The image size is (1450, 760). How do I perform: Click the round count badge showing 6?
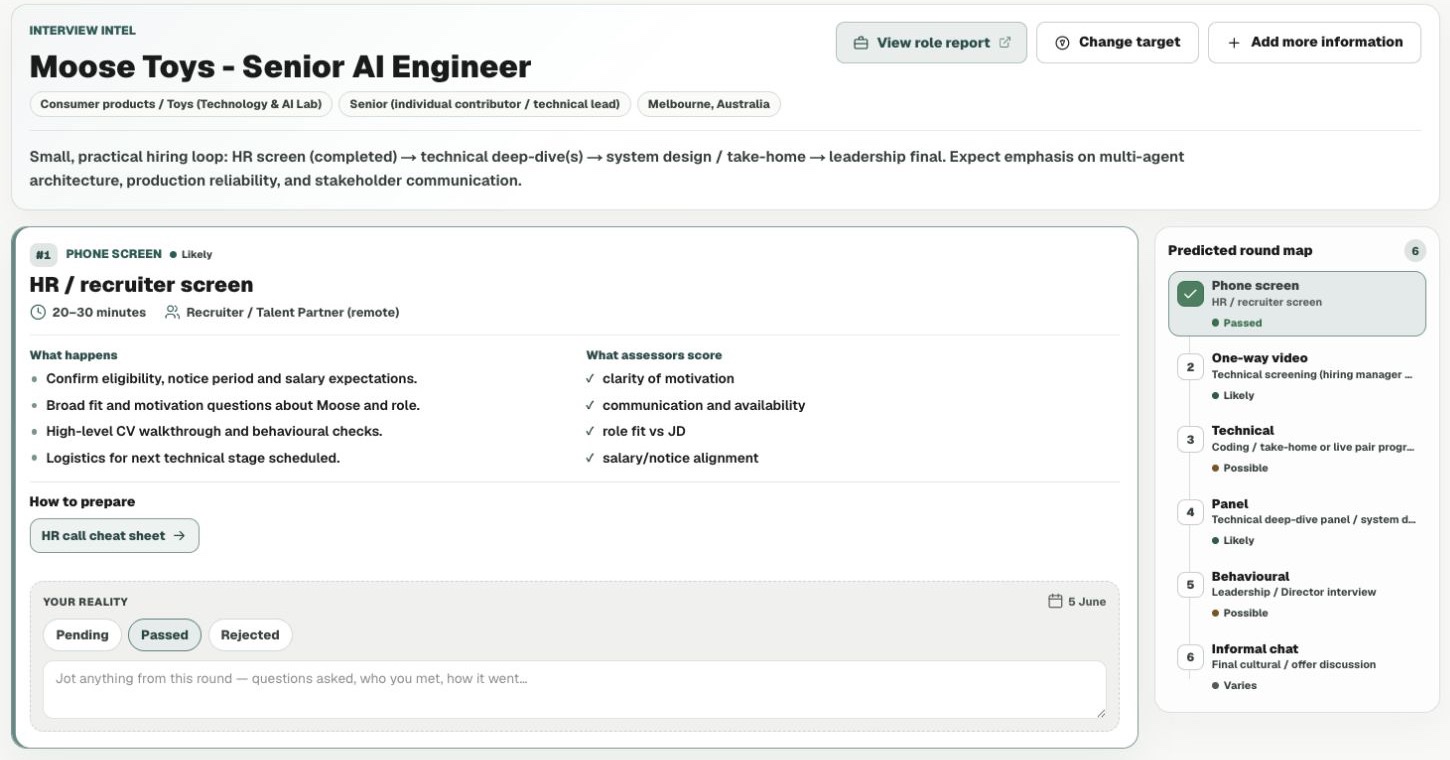(x=1414, y=251)
